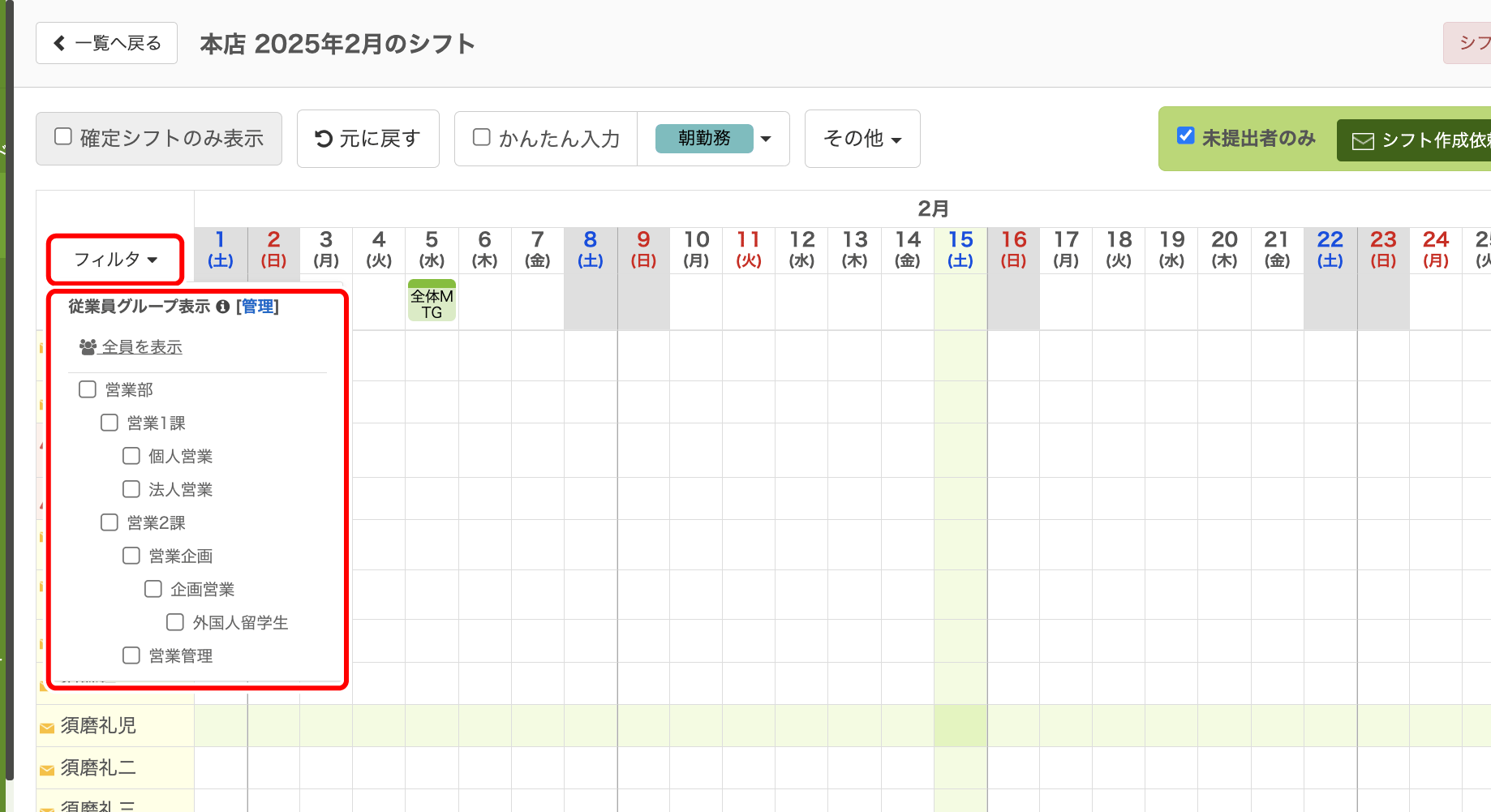Check the 外国人留学生 checkbox
Image resolution: width=1491 pixels, height=812 pixels.
(175, 622)
